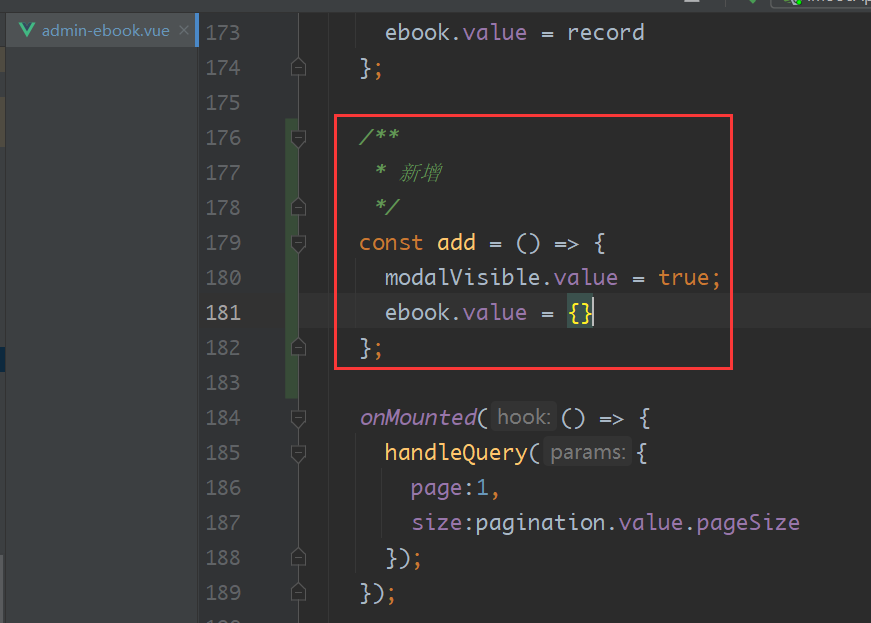This screenshot has width=871, height=623.
Task: Click 'pagination' on line 187
Action: (x=540, y=523)
